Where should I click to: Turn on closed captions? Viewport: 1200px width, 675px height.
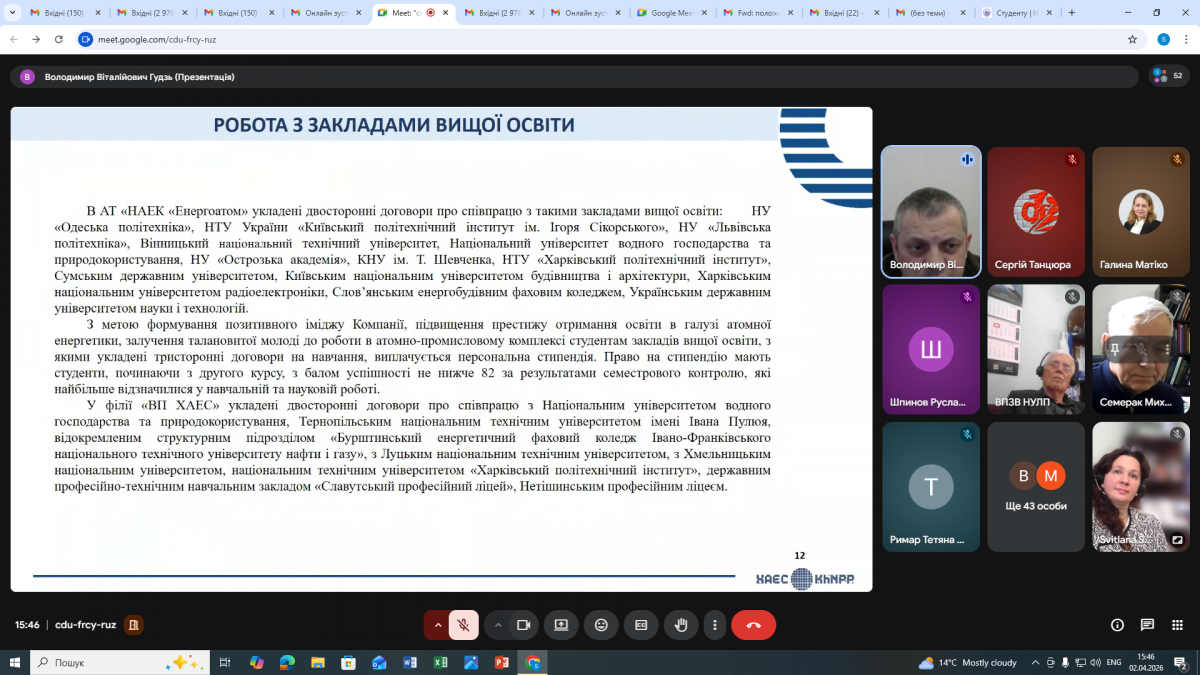click(641, 625)
